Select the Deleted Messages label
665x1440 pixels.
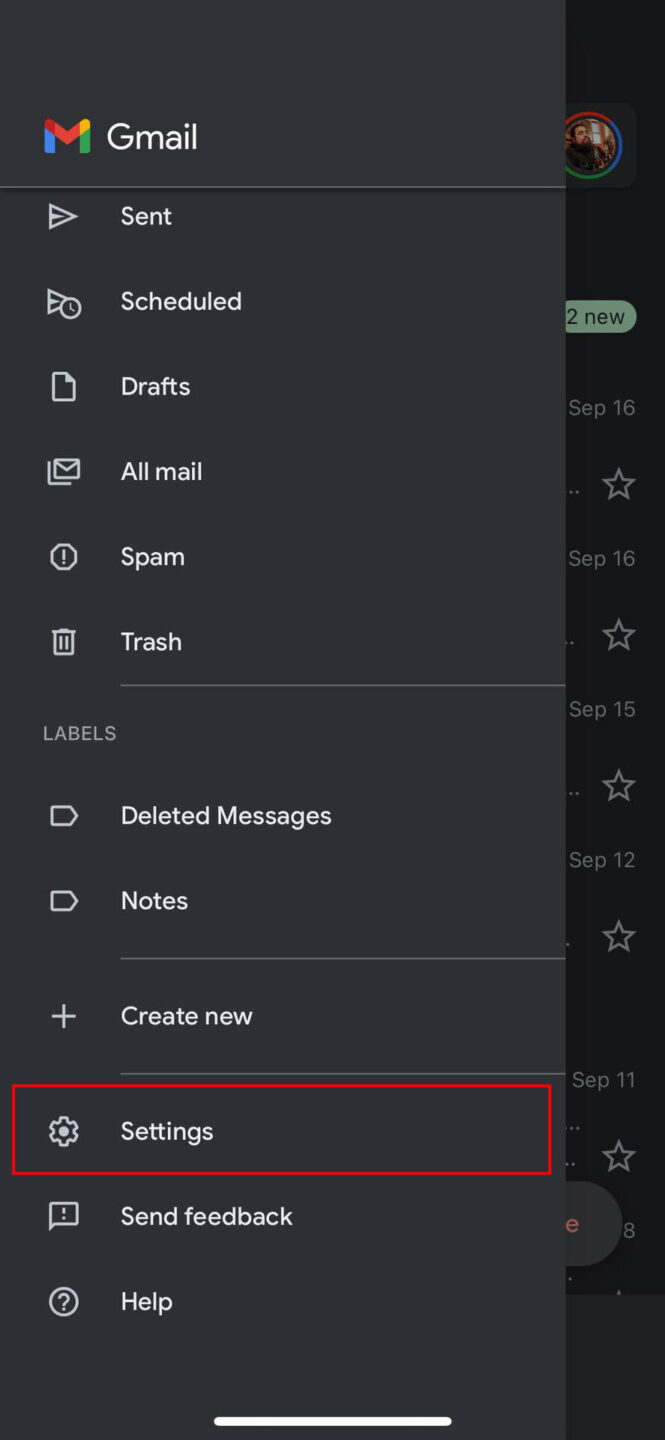(x=226, y=815)
